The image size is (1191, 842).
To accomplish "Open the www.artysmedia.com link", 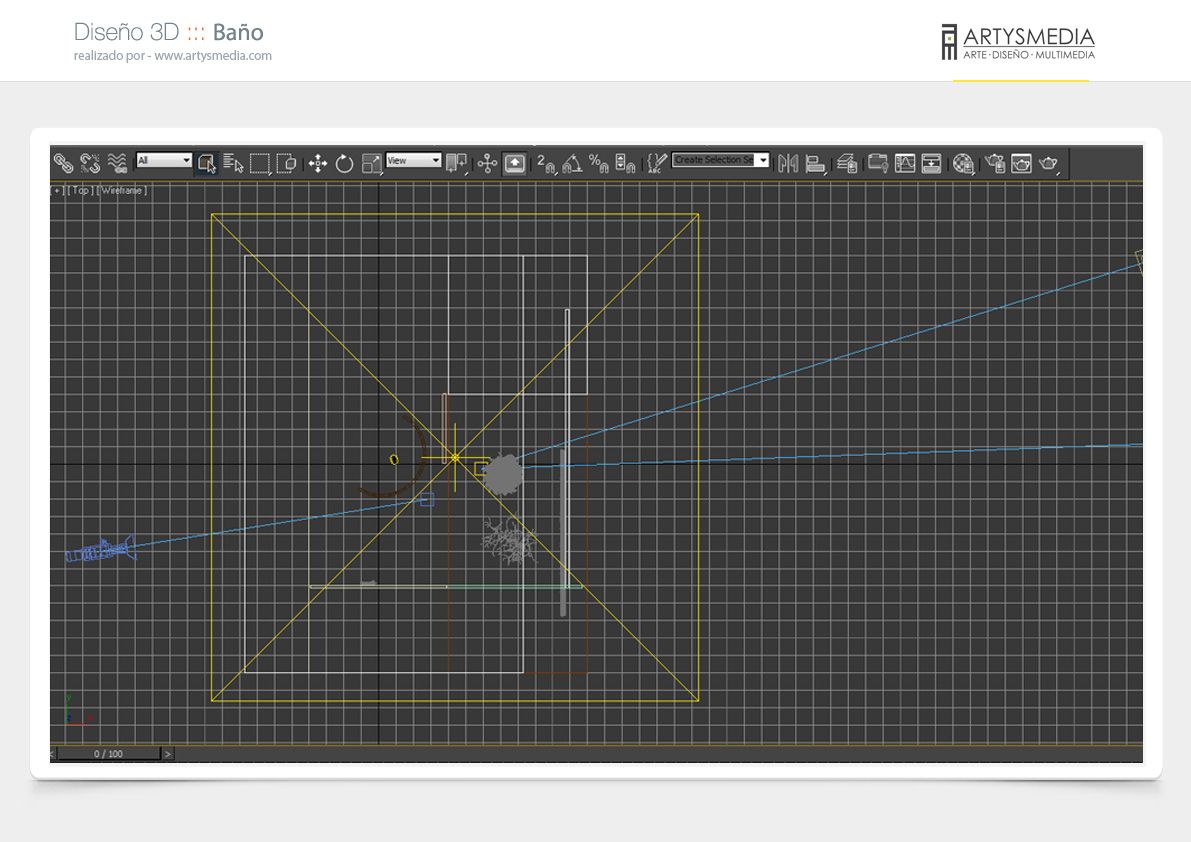I will pyautogui.click(x=213, y=55).
